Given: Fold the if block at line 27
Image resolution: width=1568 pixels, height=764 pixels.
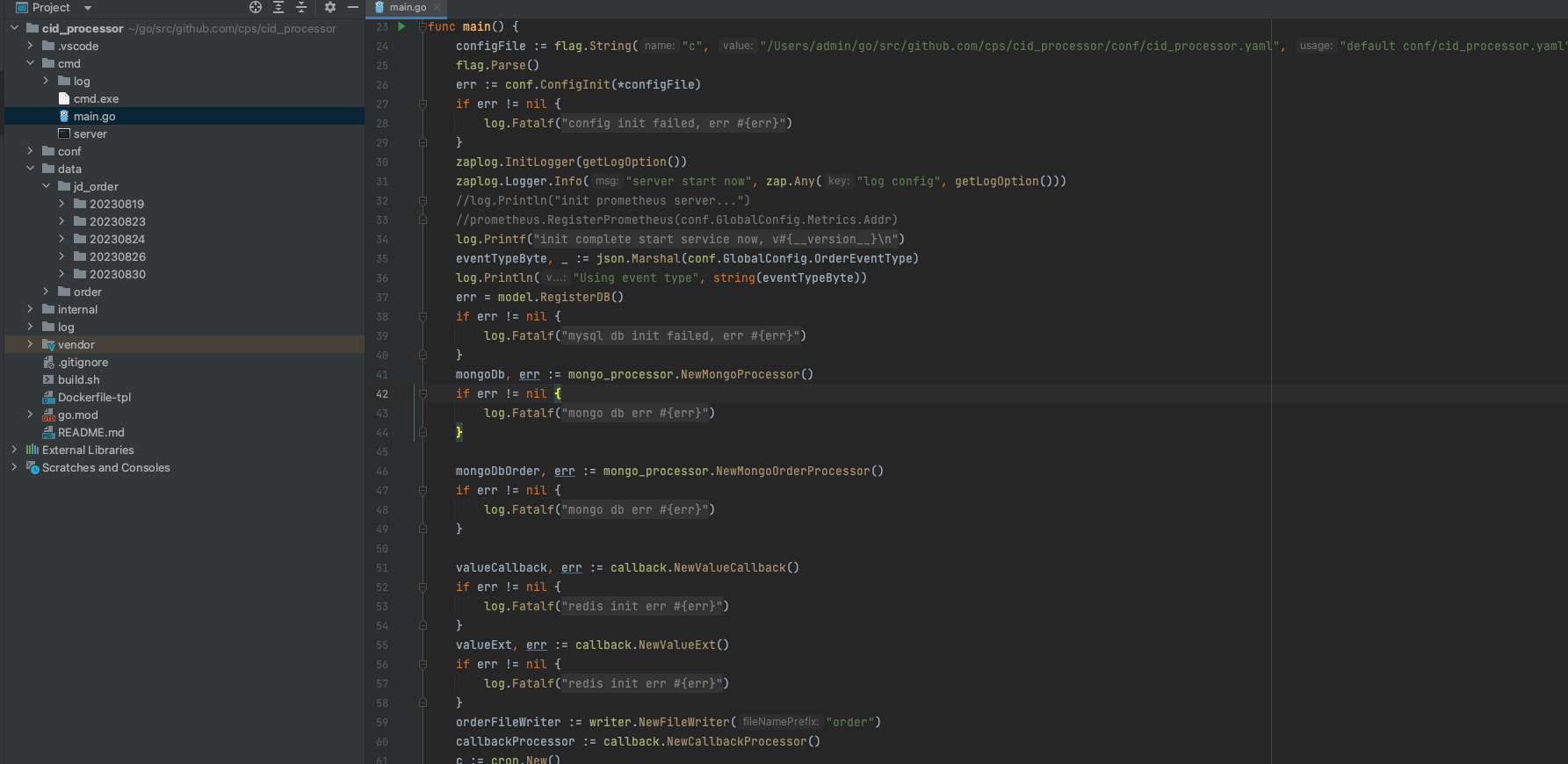Looking at the screenshot, I should [x=423, y=104].
